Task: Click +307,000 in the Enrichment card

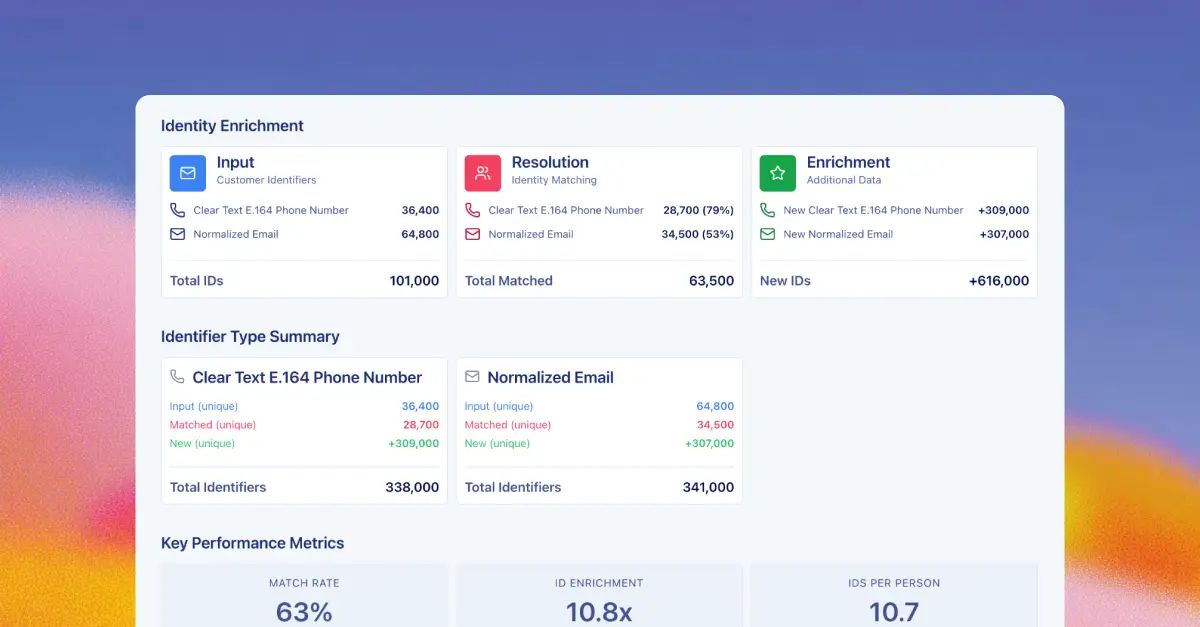Action: 1004,234
